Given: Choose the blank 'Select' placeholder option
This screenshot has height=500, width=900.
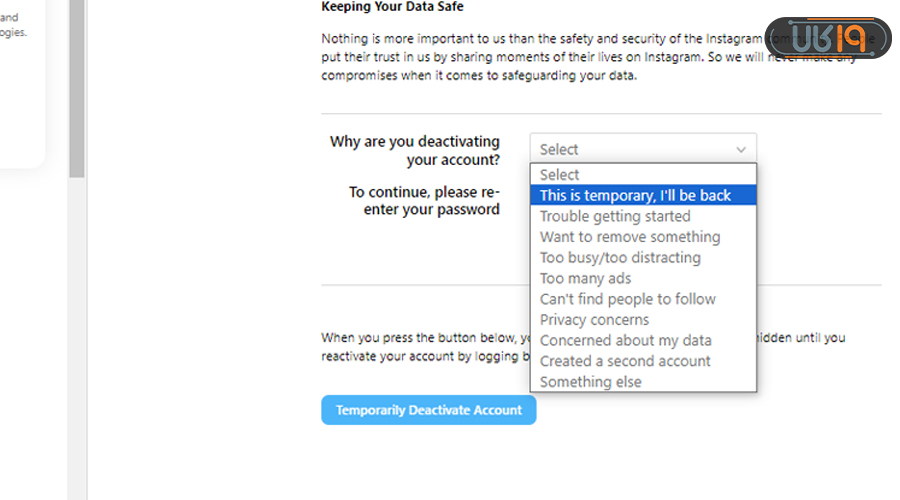Looking at the screenshot, I should [560, 175].
